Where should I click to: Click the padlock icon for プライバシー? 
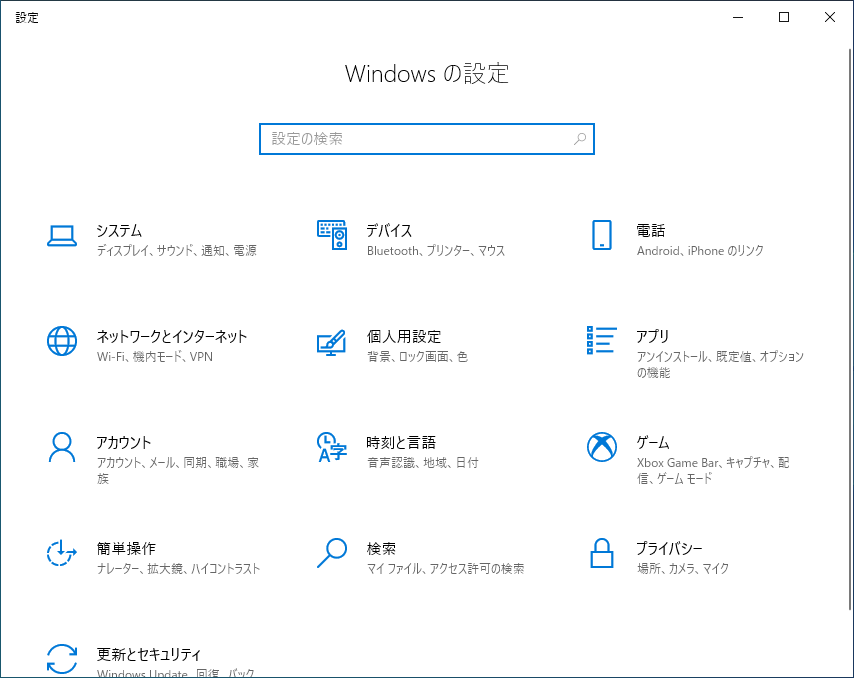[602, 553]
